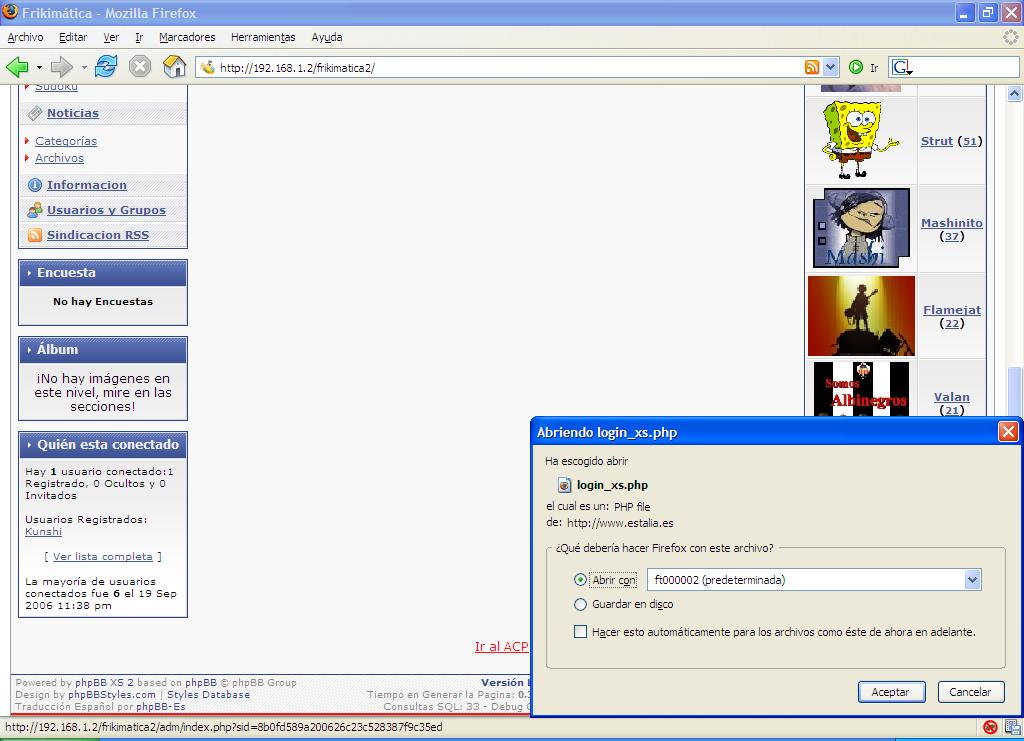Click the red Ir al ACP link

pyautogui.click(x=502, y=646)
